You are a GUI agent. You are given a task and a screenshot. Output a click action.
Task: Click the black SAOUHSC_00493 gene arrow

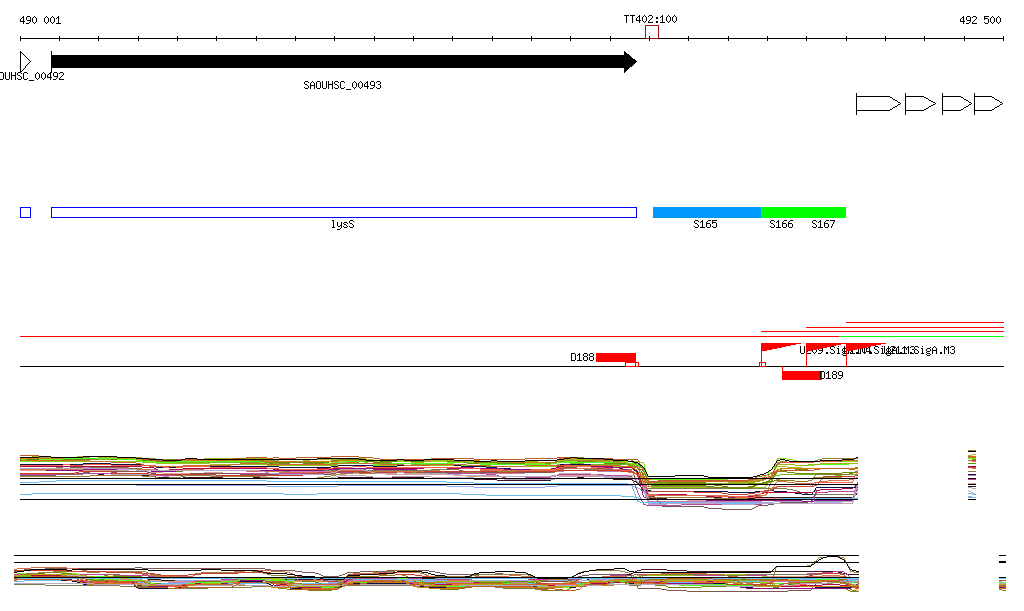[x=340, y=62]
